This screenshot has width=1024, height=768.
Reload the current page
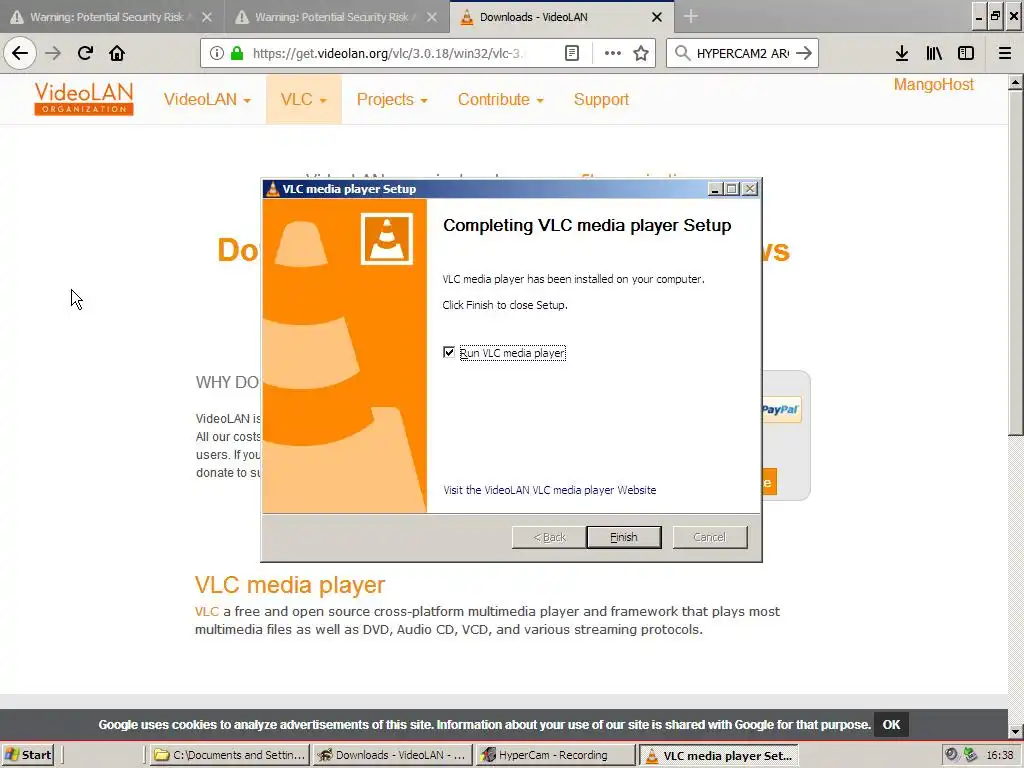[85, 53]
